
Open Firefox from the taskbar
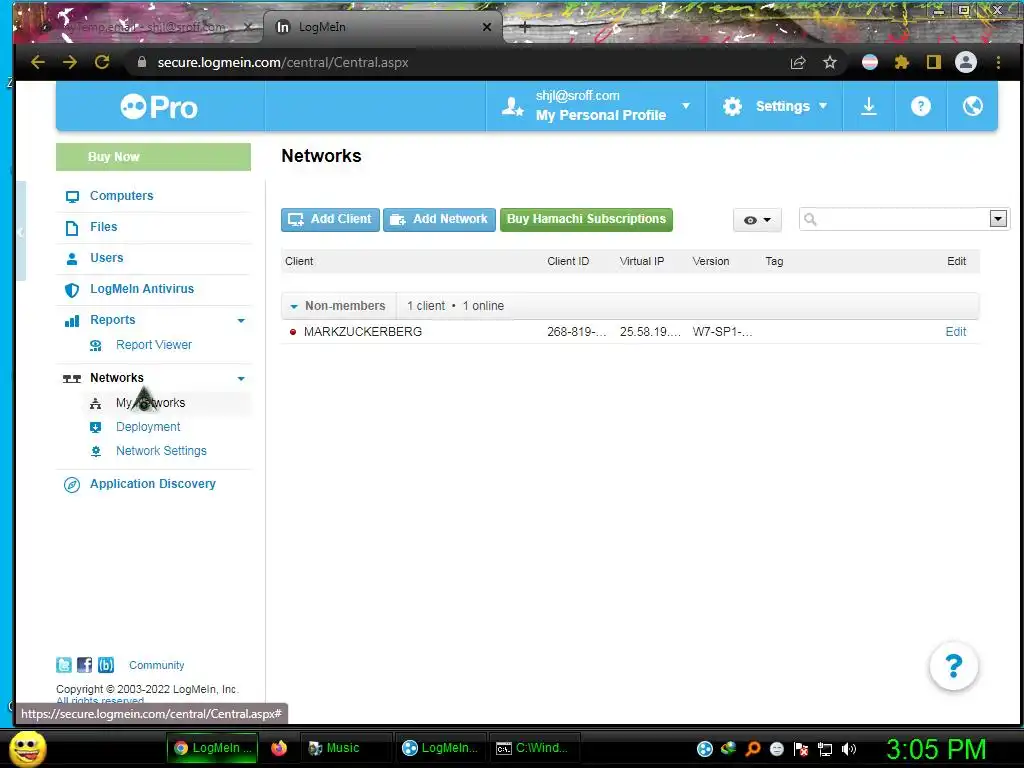279,748
